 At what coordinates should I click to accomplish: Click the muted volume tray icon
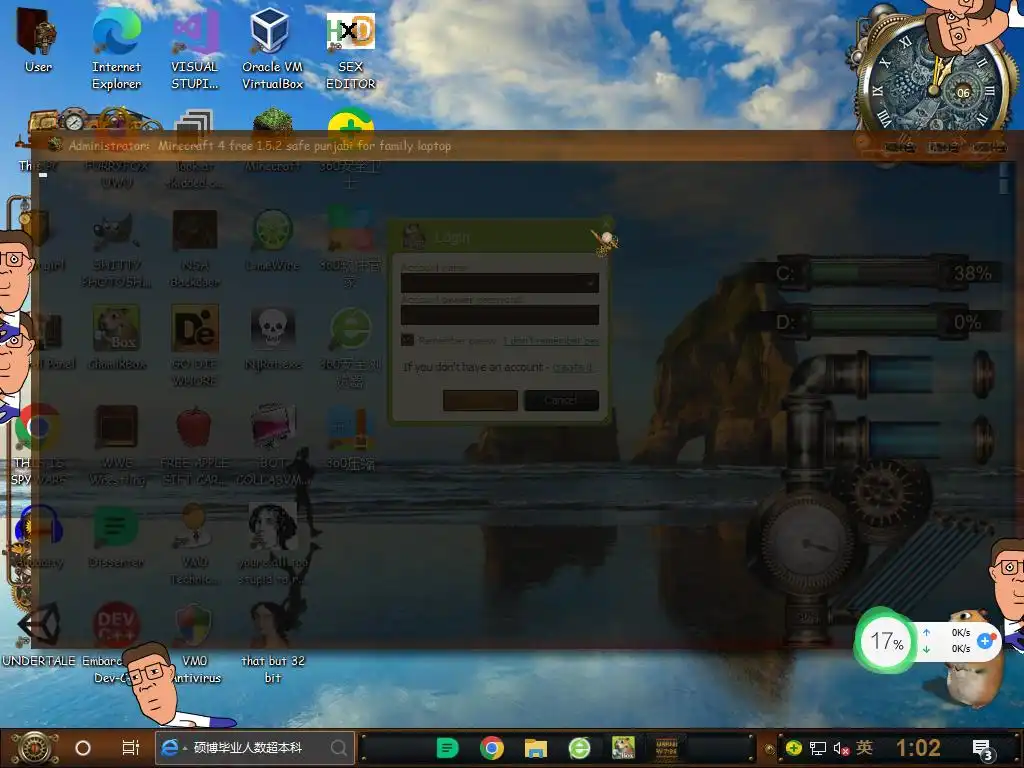[x=840, y=748]
